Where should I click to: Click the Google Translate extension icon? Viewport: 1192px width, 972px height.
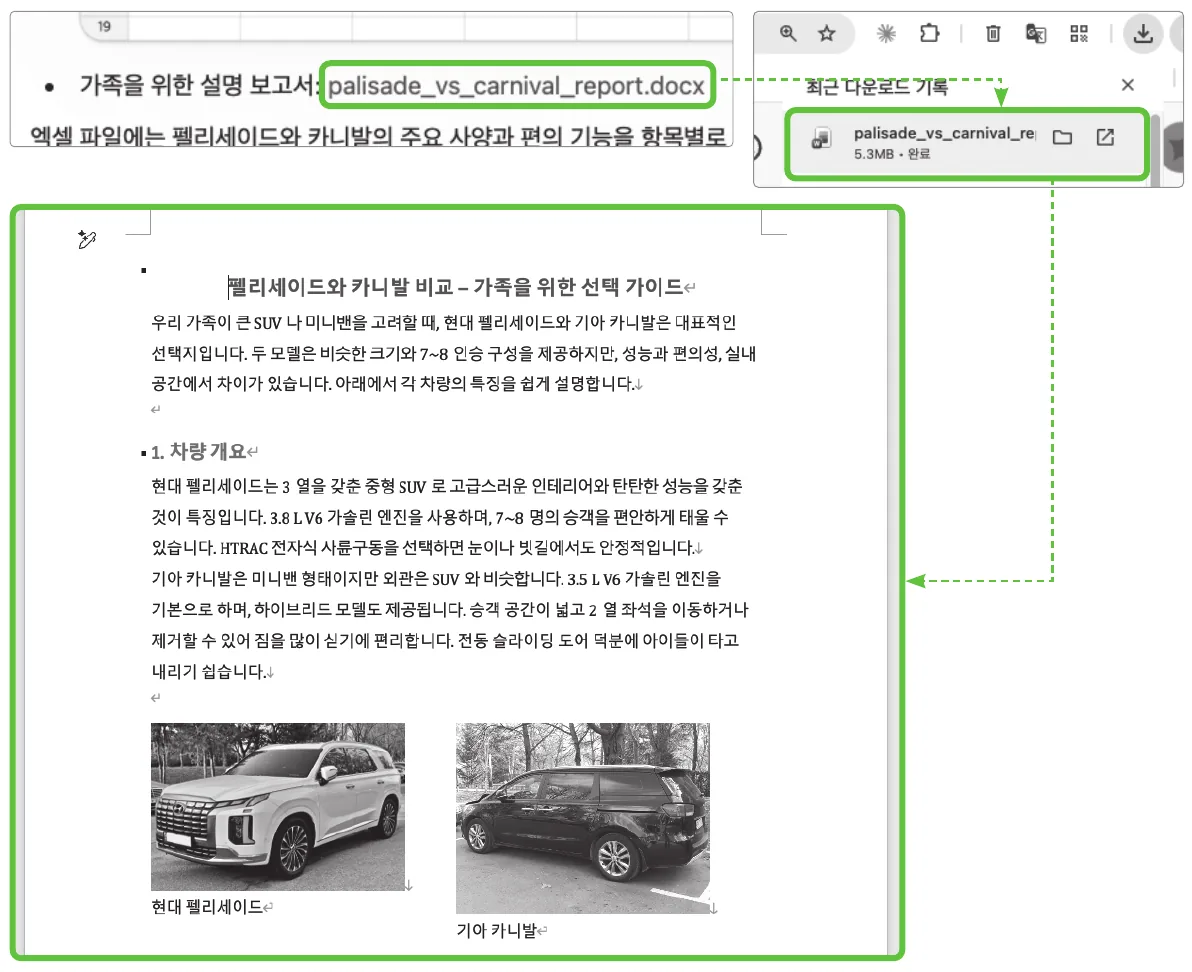1035,33
